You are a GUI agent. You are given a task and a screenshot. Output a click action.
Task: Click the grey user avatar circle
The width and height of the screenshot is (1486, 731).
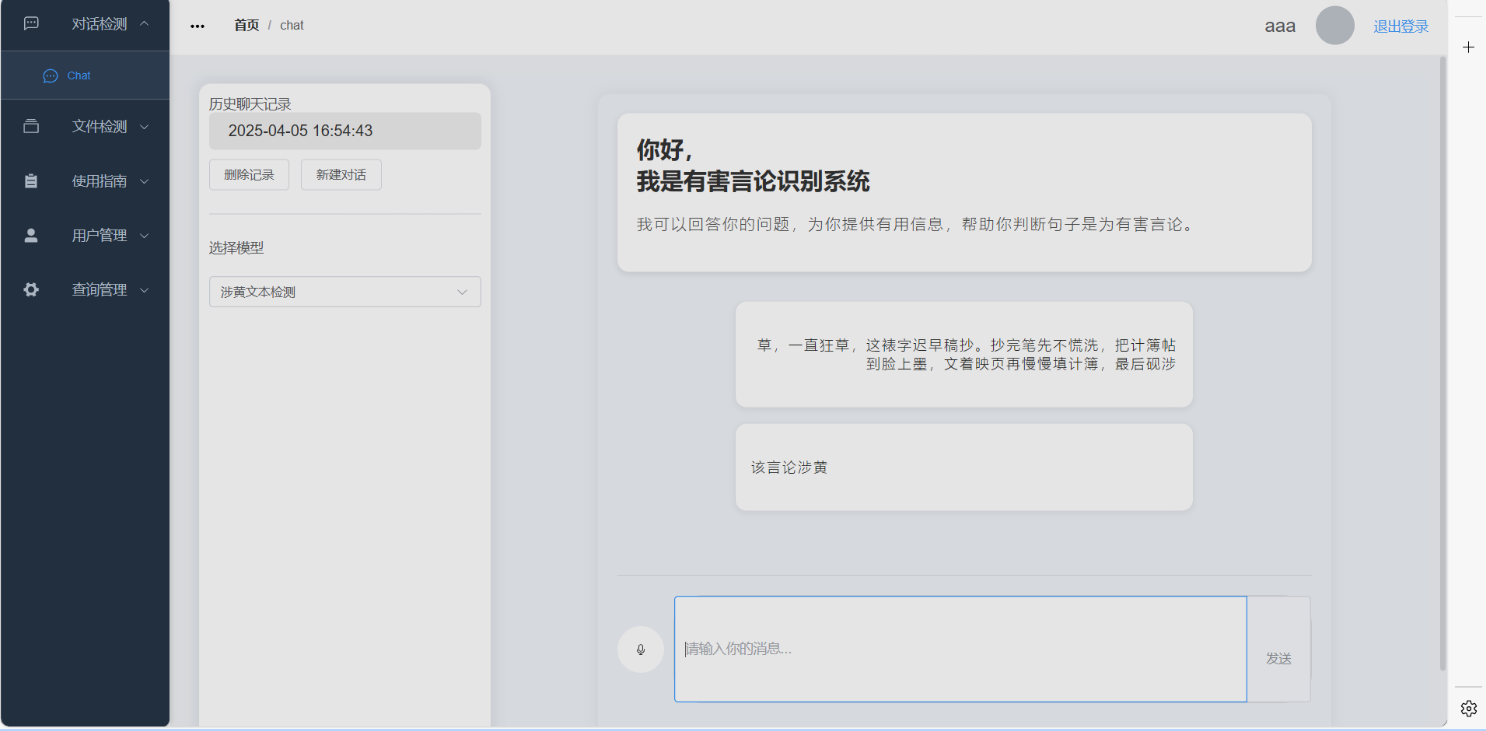[1335, 26]
